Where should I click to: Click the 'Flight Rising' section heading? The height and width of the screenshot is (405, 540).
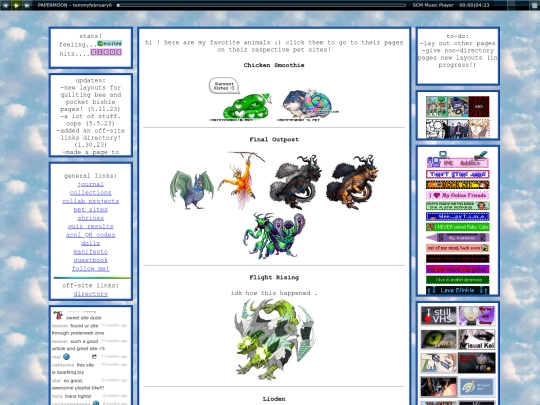tap(274, 278)
